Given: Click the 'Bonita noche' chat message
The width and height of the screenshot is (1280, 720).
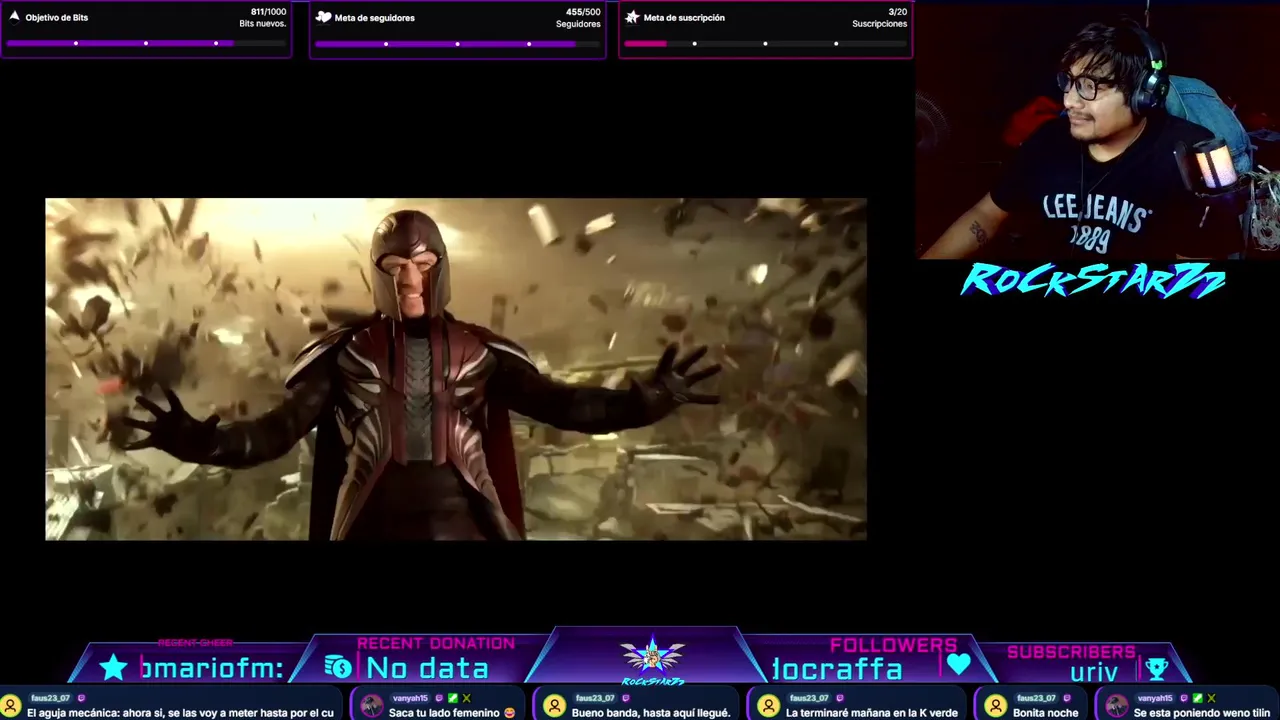Looking at the screenshot, I should 1046,713.
